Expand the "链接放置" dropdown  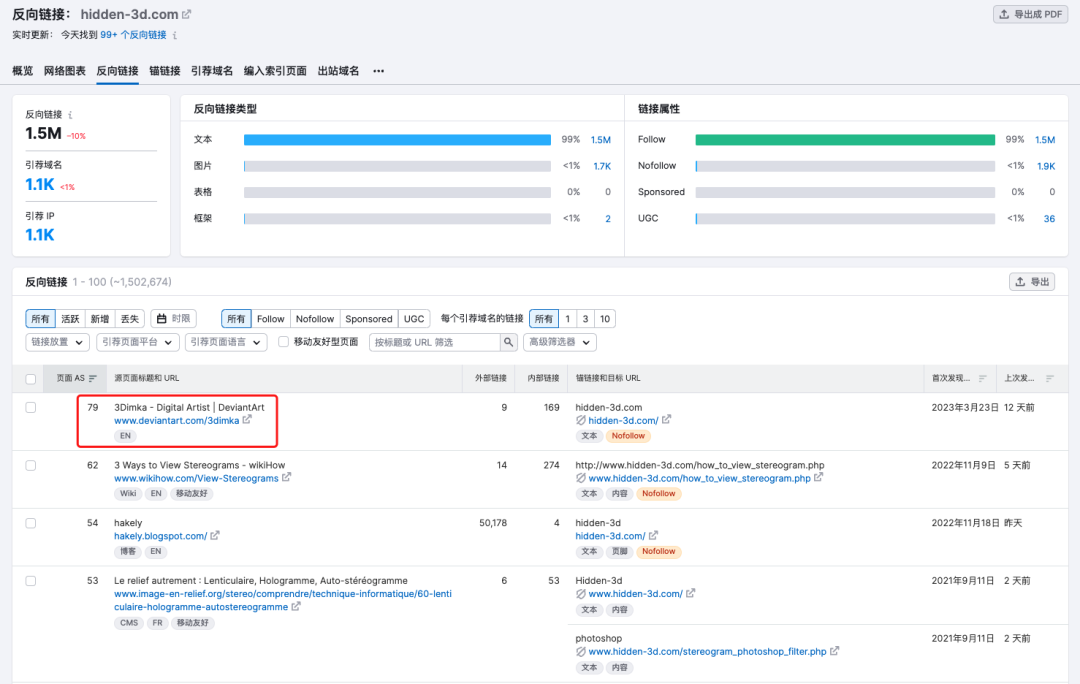(58, 342)
